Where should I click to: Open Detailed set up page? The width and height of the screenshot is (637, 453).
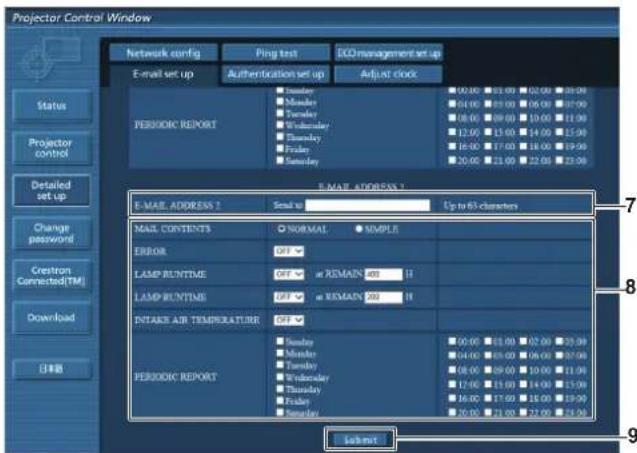point(52,191)
